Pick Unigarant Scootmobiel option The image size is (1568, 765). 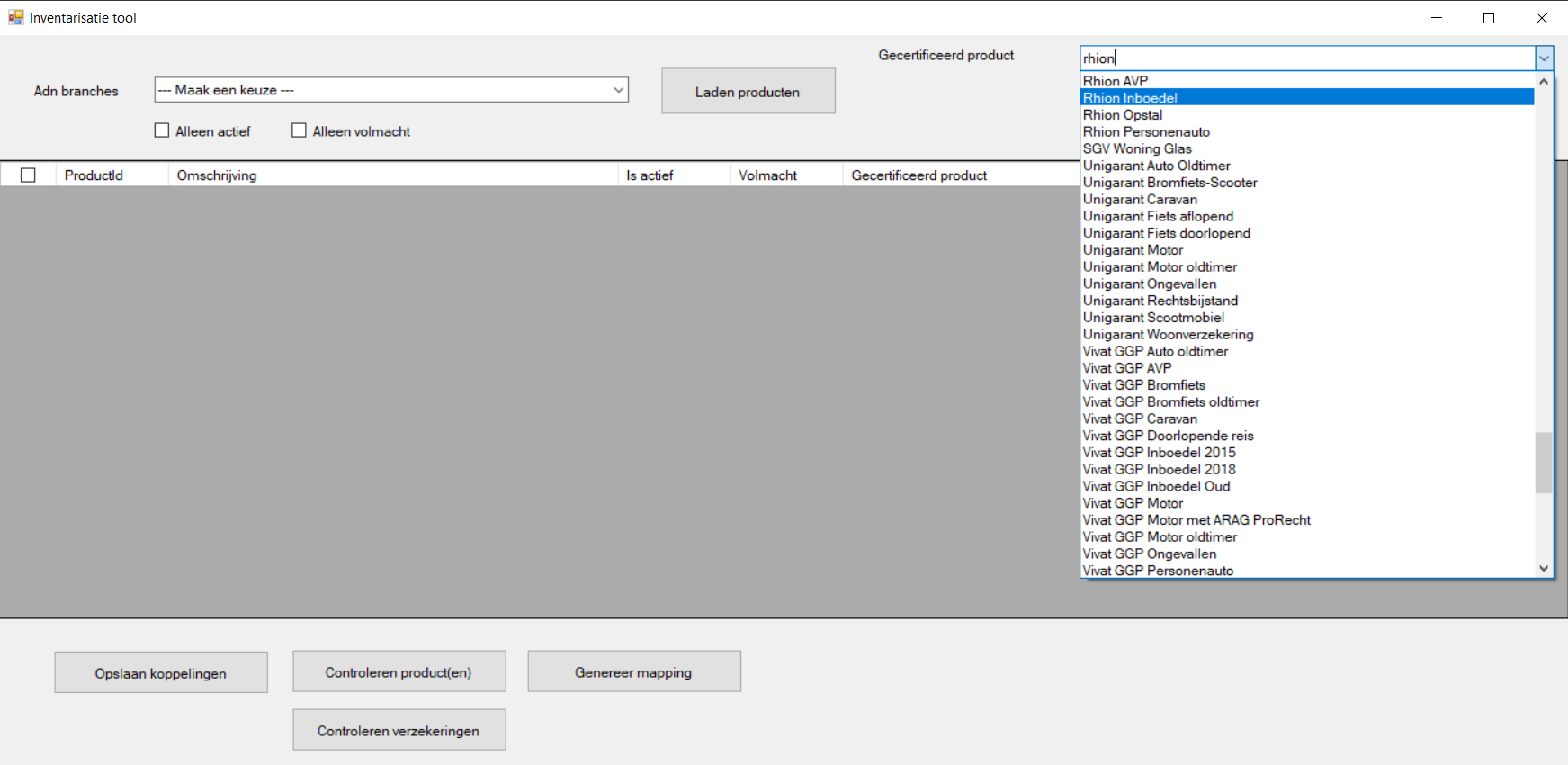(1307, 318)
